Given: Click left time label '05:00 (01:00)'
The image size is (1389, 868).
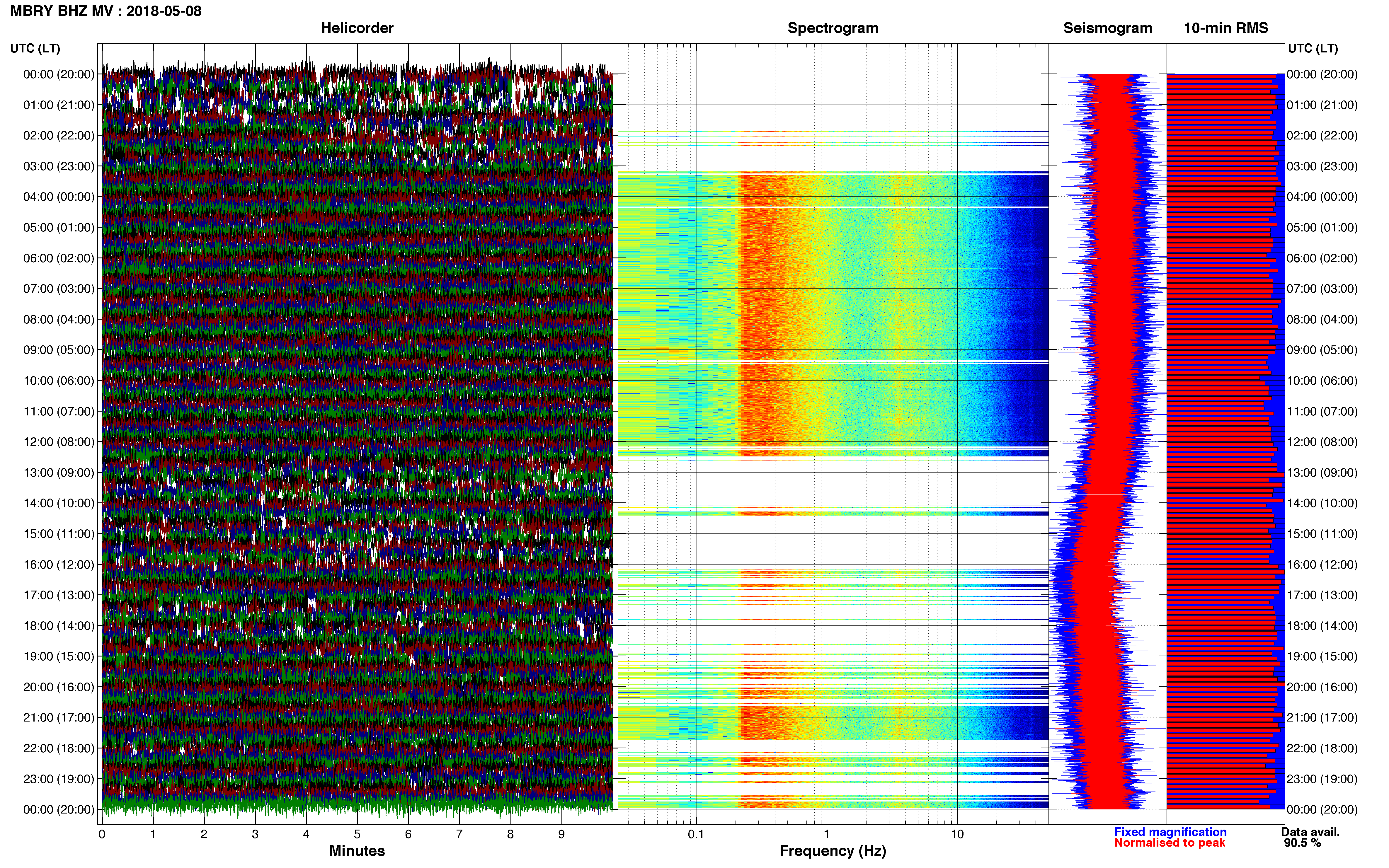Looking at the screenshot, I should (x=59, y=227).
